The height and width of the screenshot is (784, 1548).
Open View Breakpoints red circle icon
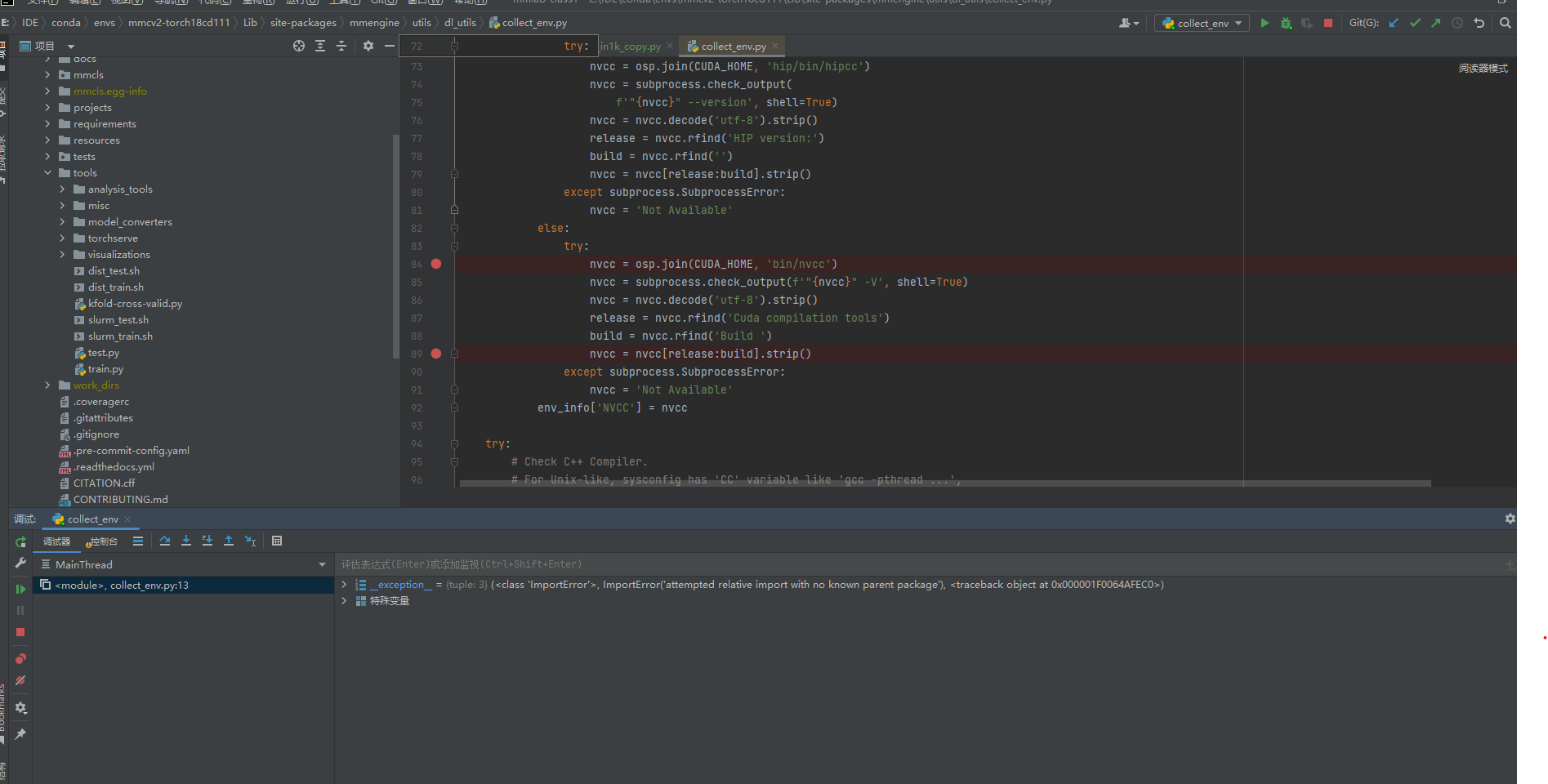point(20,659)
